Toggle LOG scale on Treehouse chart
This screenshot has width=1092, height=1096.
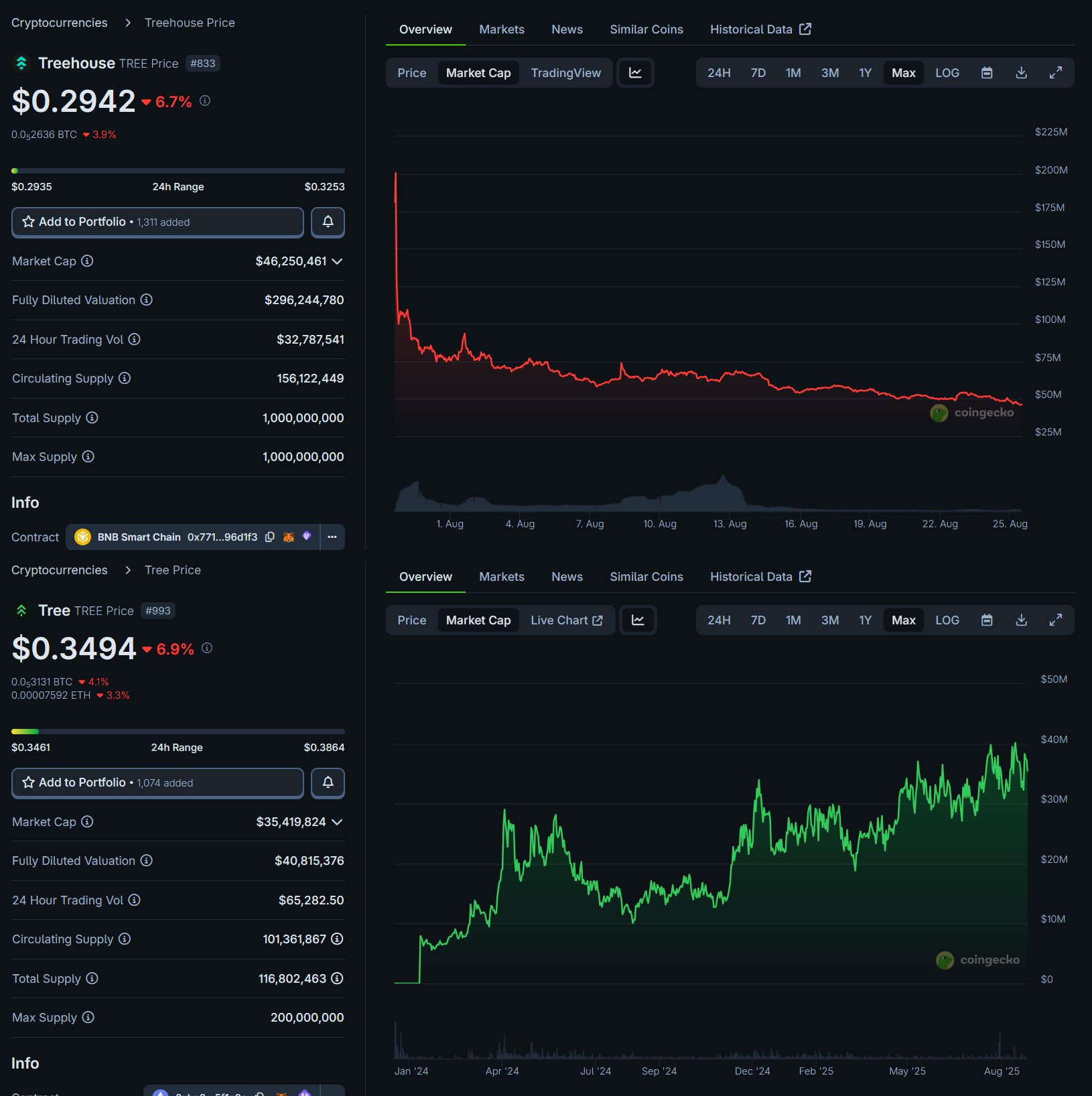947,73
